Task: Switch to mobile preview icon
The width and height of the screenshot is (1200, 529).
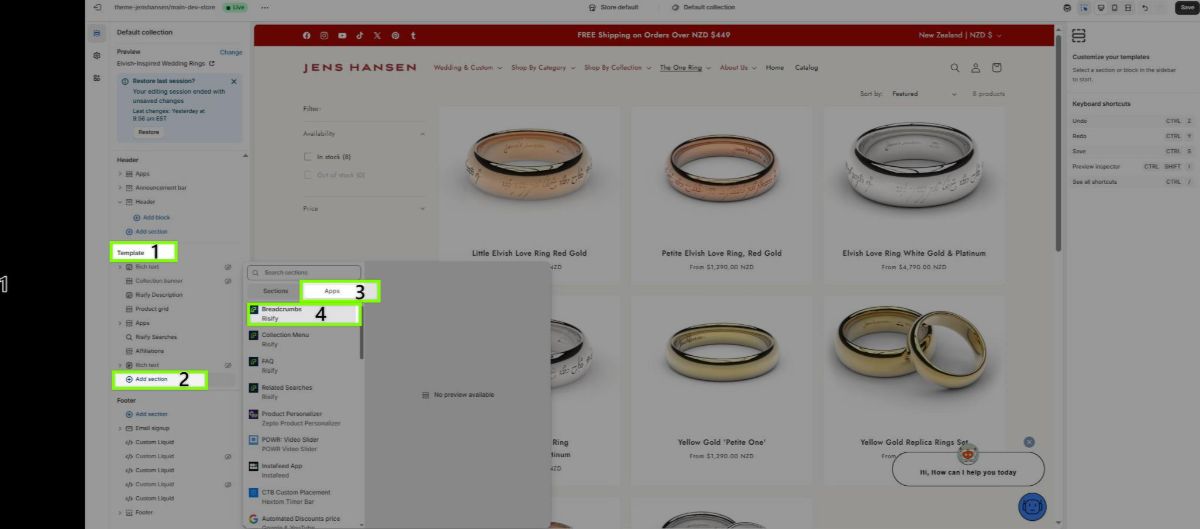Action: click(1115, 7)
